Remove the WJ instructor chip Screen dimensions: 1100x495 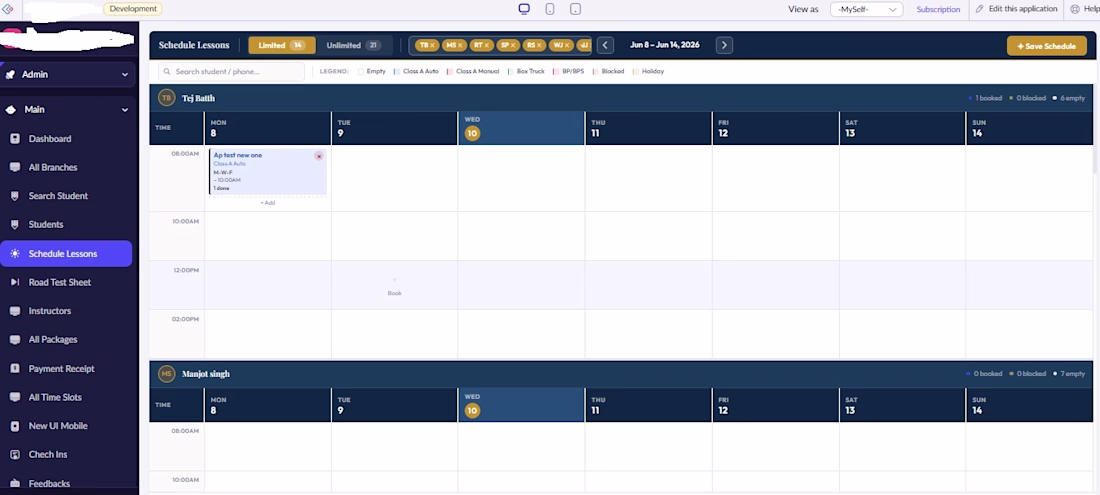tap(567, 45)
